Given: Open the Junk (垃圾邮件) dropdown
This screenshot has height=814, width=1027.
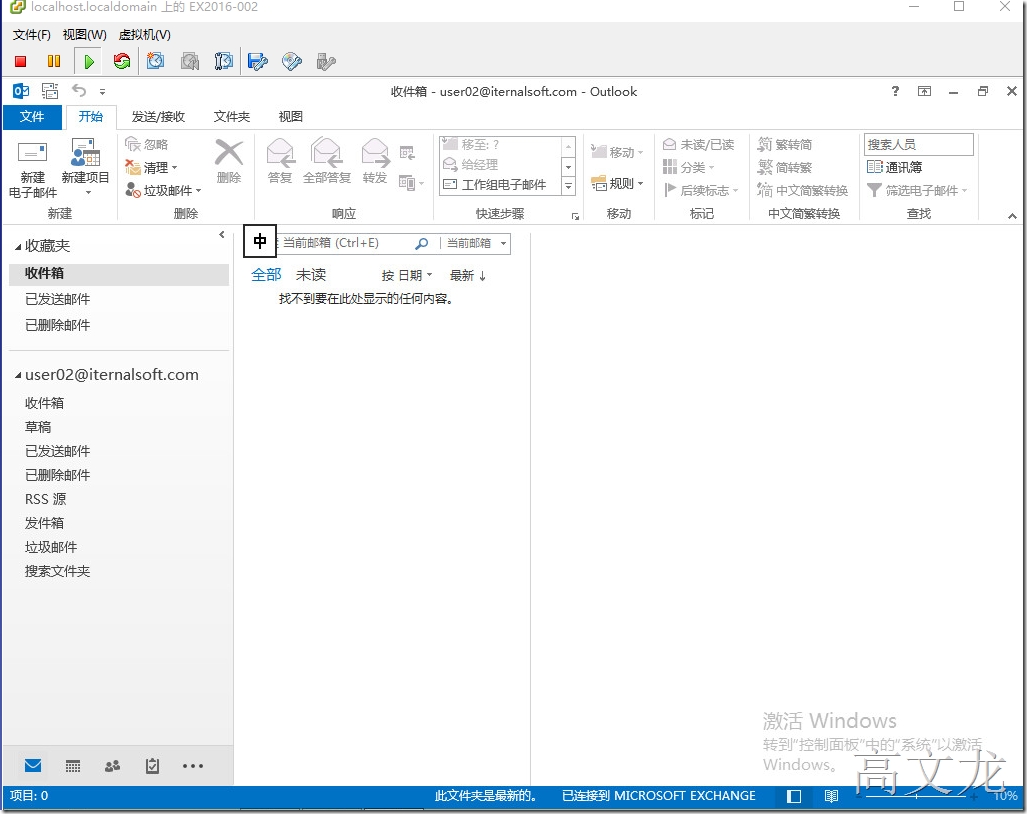Looking at the screenshot, I should [163, 191].
